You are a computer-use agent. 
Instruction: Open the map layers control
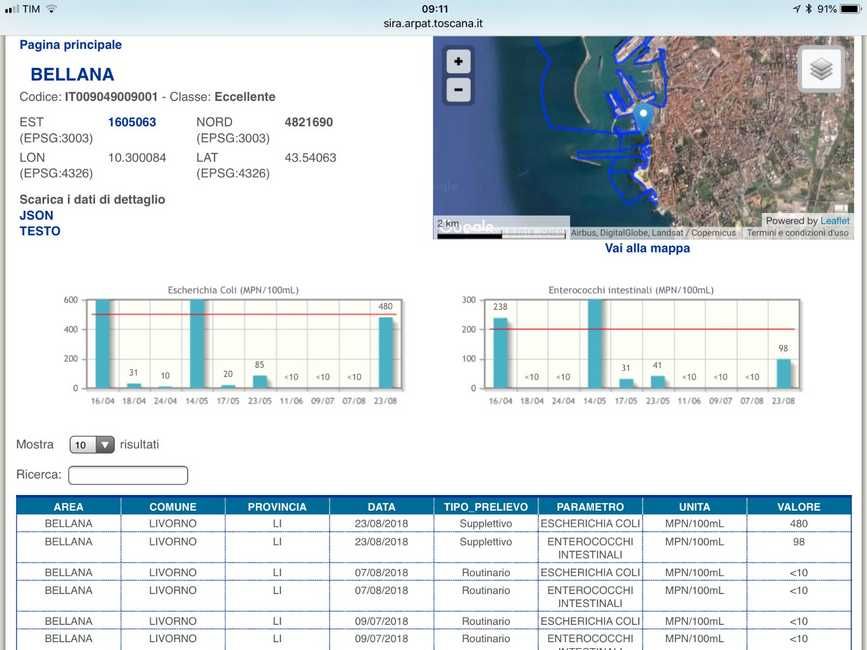(820, 69)
